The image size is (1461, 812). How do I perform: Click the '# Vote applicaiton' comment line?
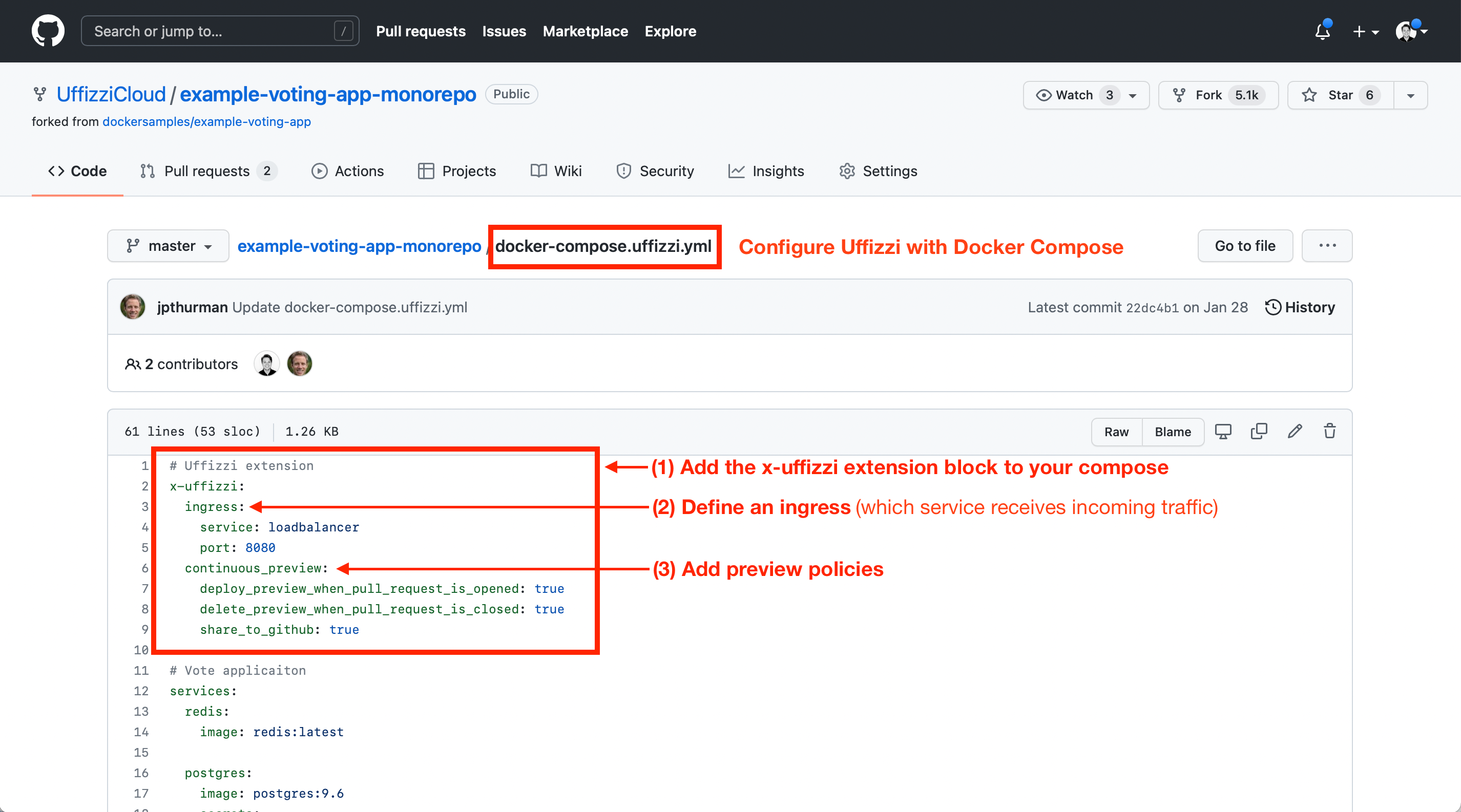point(238,671)
